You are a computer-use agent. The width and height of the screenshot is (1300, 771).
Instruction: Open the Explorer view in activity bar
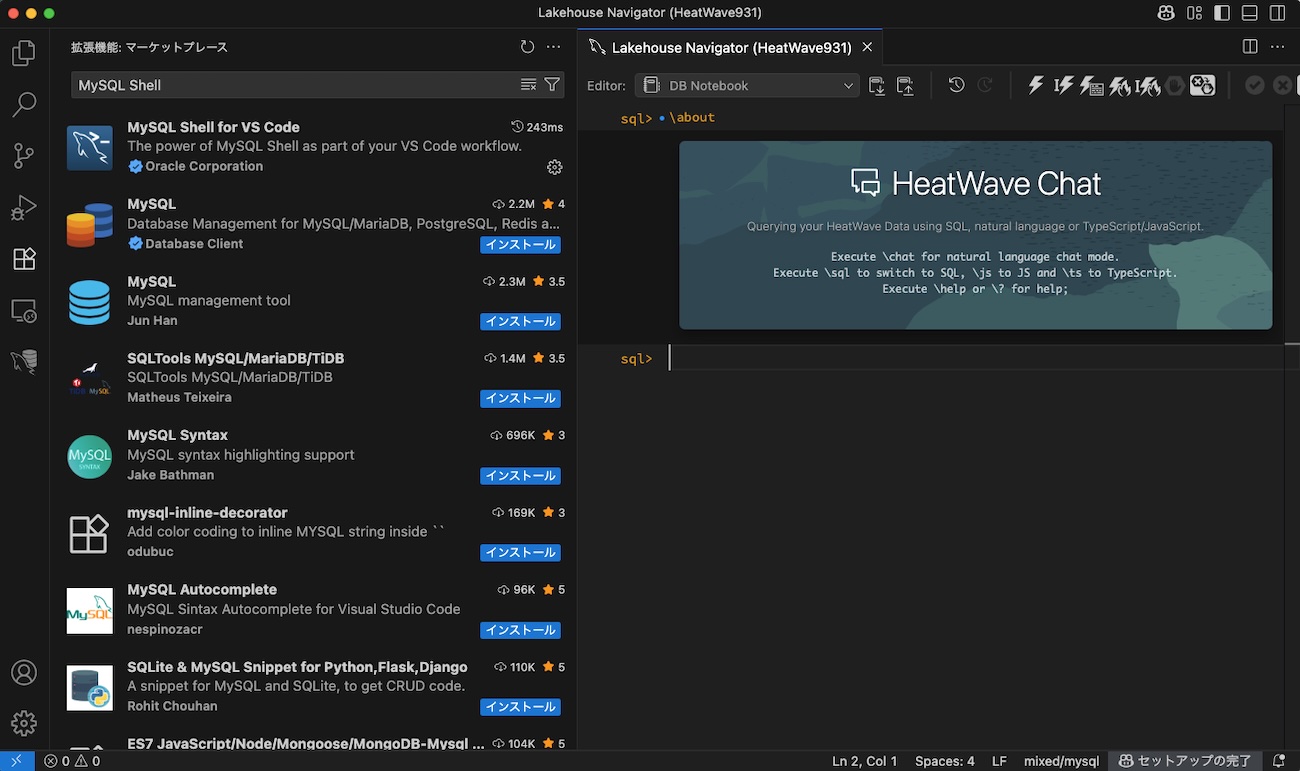pyautogui.click(x=24, y=52)
